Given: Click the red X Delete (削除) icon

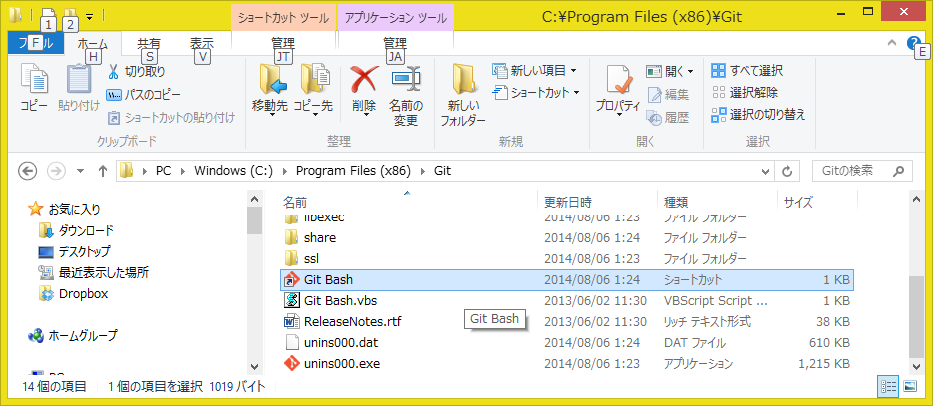Looking at the screenshot, I should [x=364, y=78].
